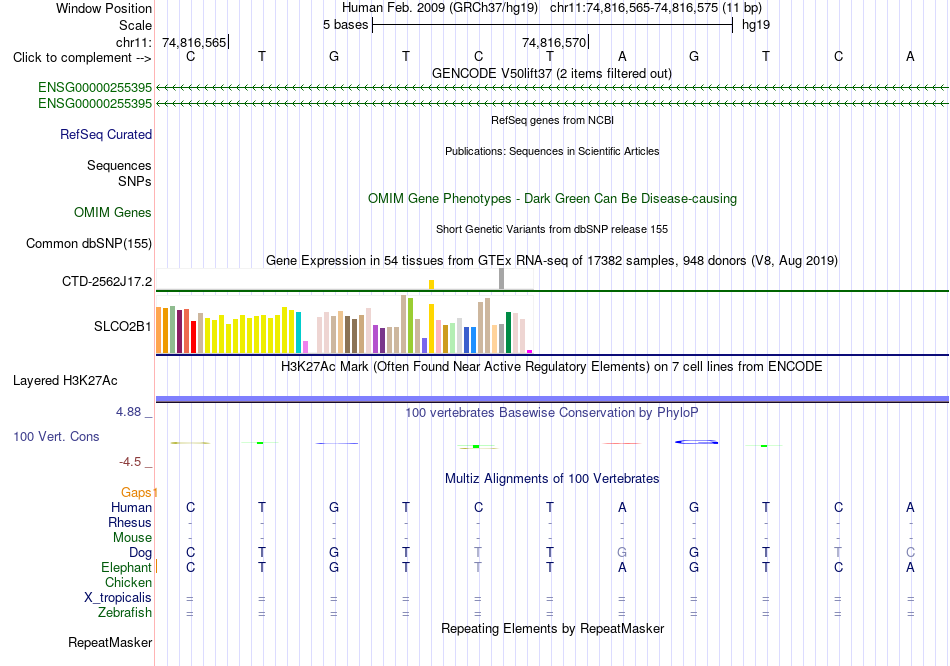Click the 'chr11:' base position label
The width and height of the screenshot is (950, 666).
[134, 42]
